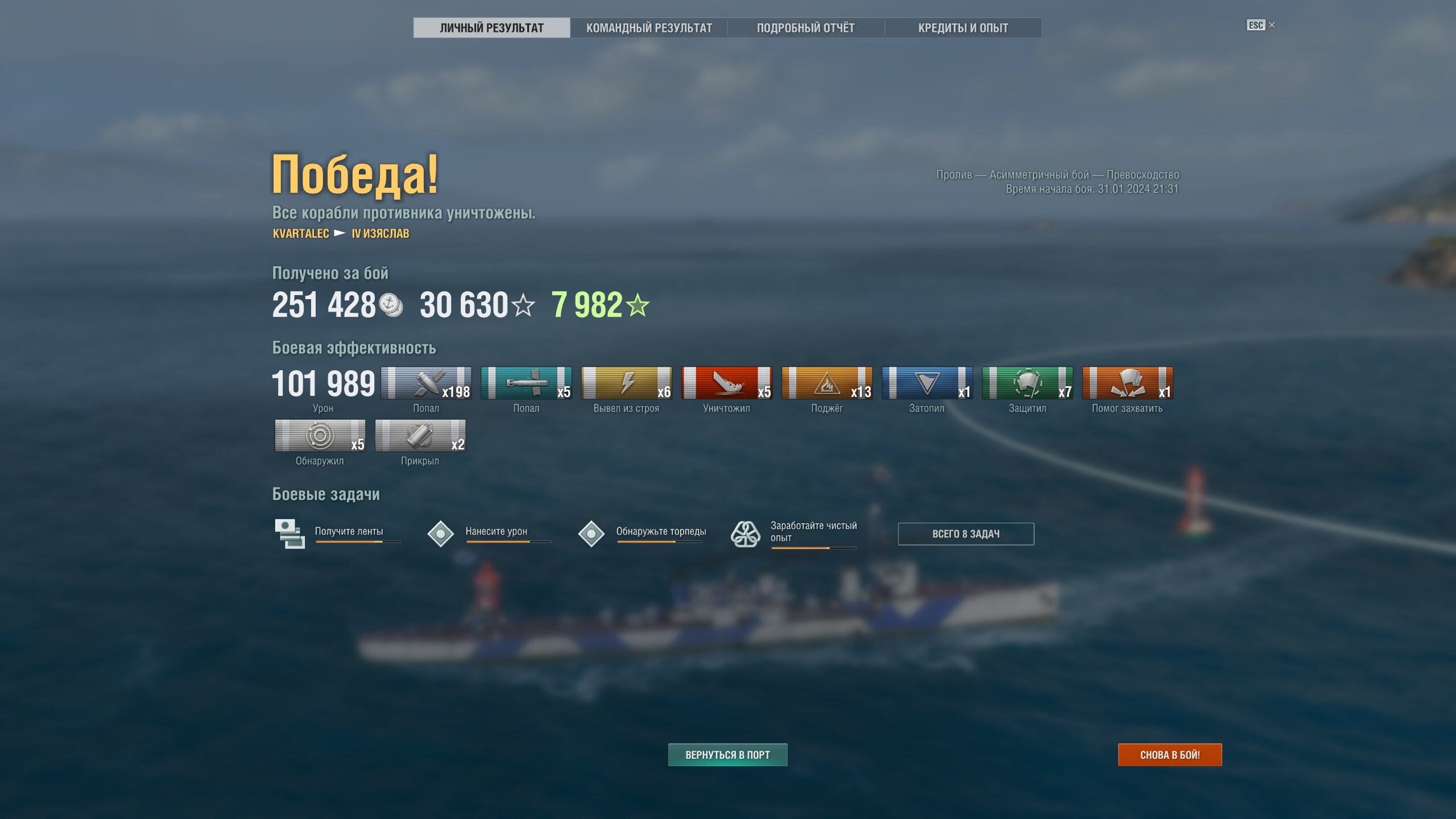Open the detect torpedoes mission icon
Image resolution: width=1456 pixels, height=819 pixels.
point(591,533)
